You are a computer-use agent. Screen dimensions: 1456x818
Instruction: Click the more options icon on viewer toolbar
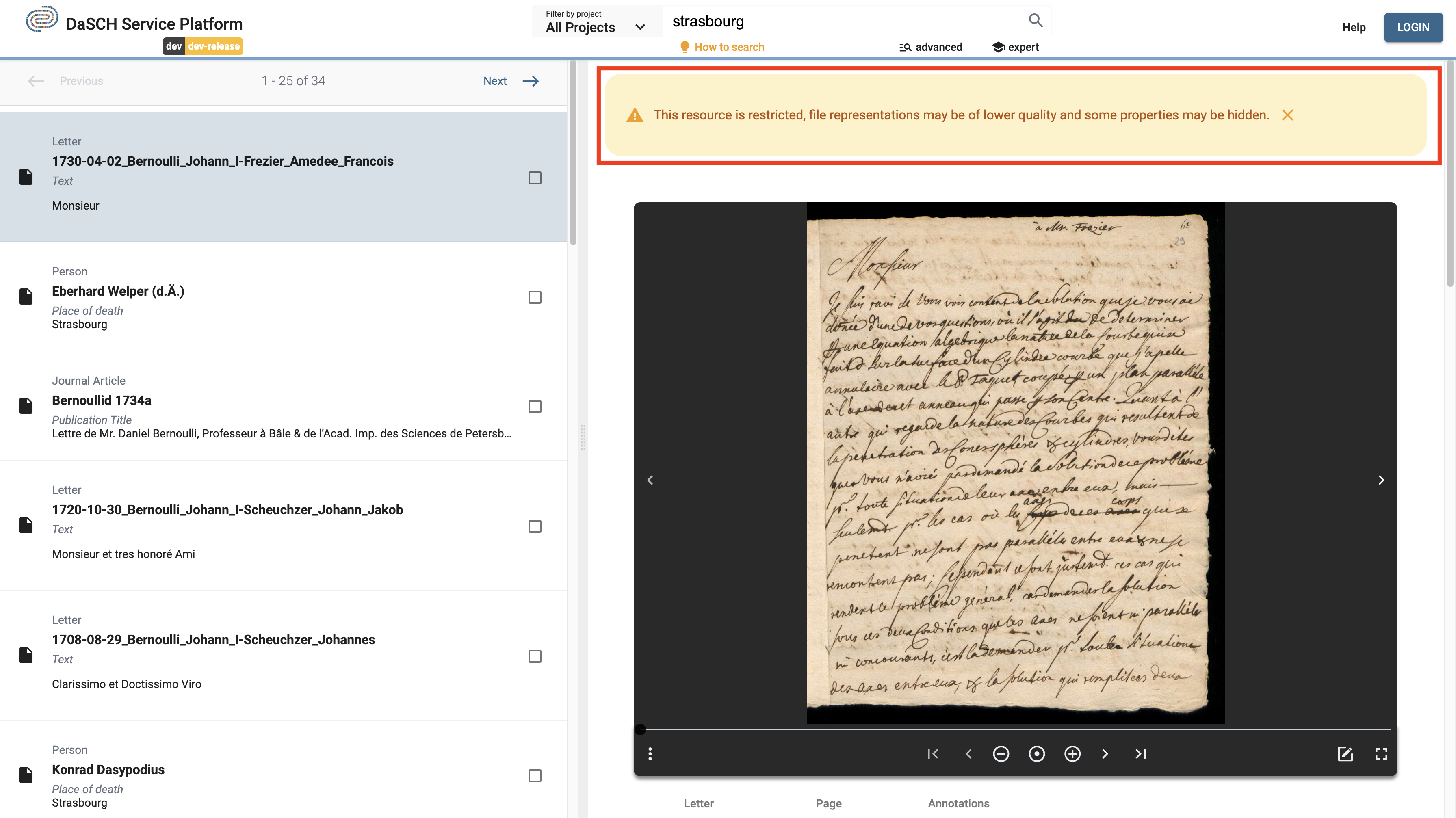coord(649,754)
